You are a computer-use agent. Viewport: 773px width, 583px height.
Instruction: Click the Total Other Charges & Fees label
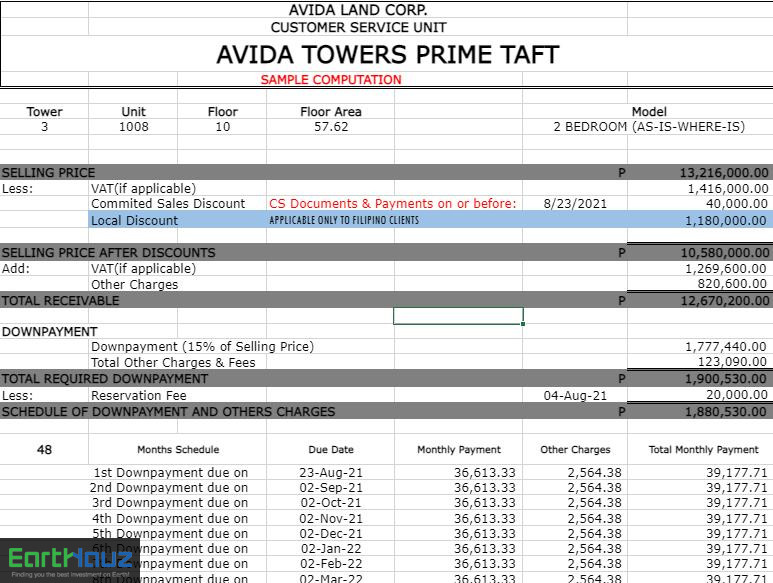[173, 363]
